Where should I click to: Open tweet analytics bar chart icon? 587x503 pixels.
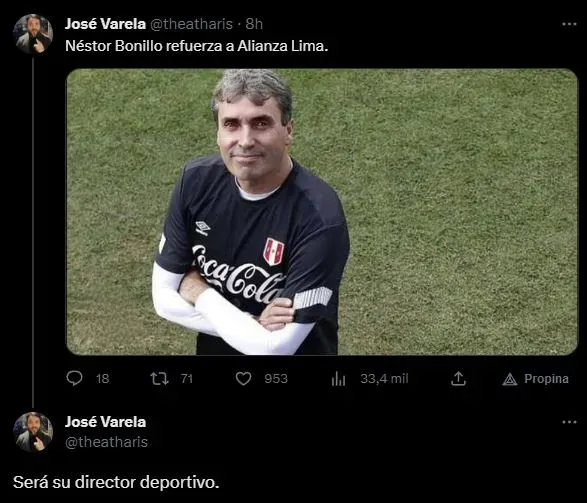click(x=338, y=378)
